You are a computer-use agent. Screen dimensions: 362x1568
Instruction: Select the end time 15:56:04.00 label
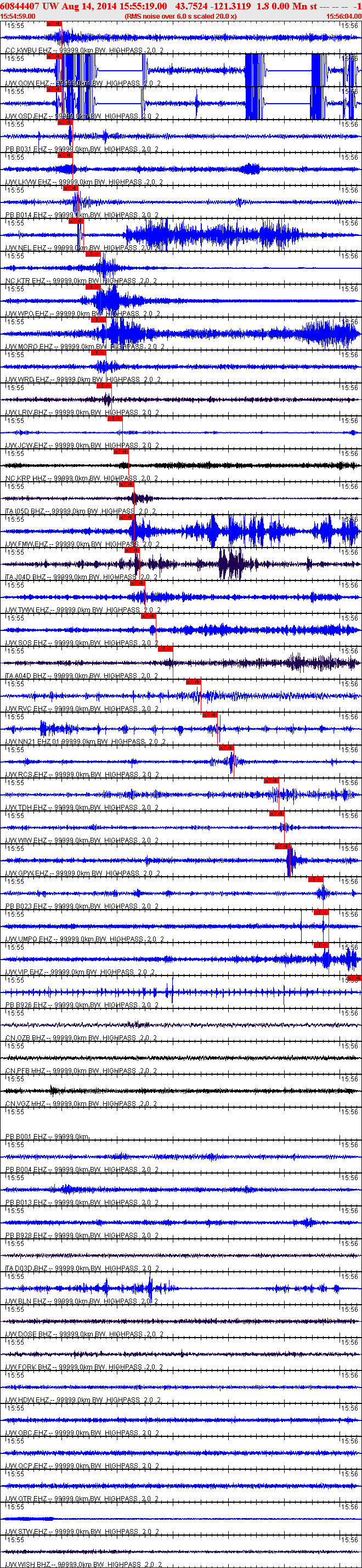(x=344, y=16)
